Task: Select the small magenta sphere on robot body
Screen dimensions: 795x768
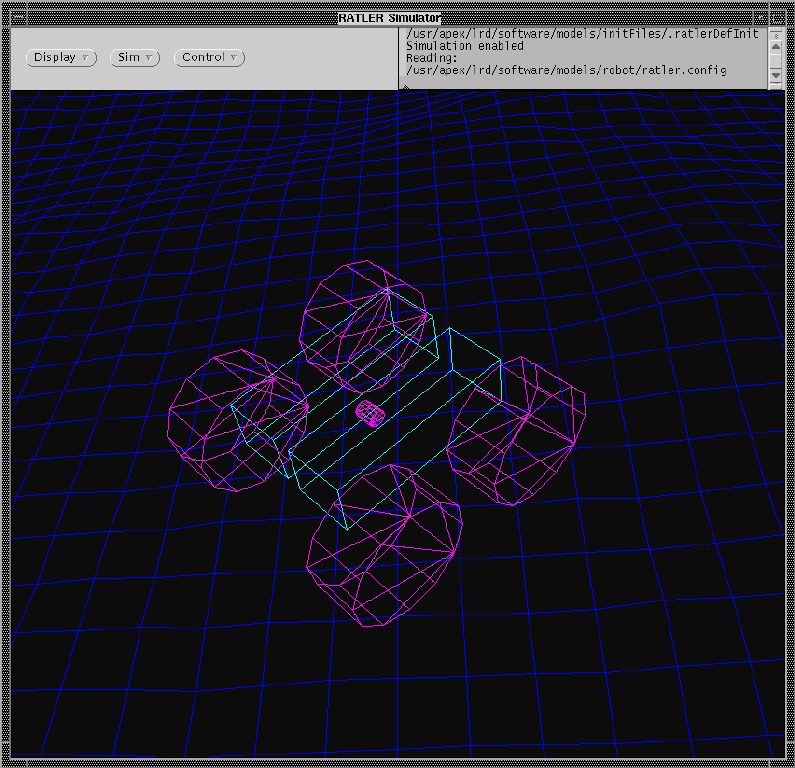Action: pyautogui.click(x=370, y=412)
